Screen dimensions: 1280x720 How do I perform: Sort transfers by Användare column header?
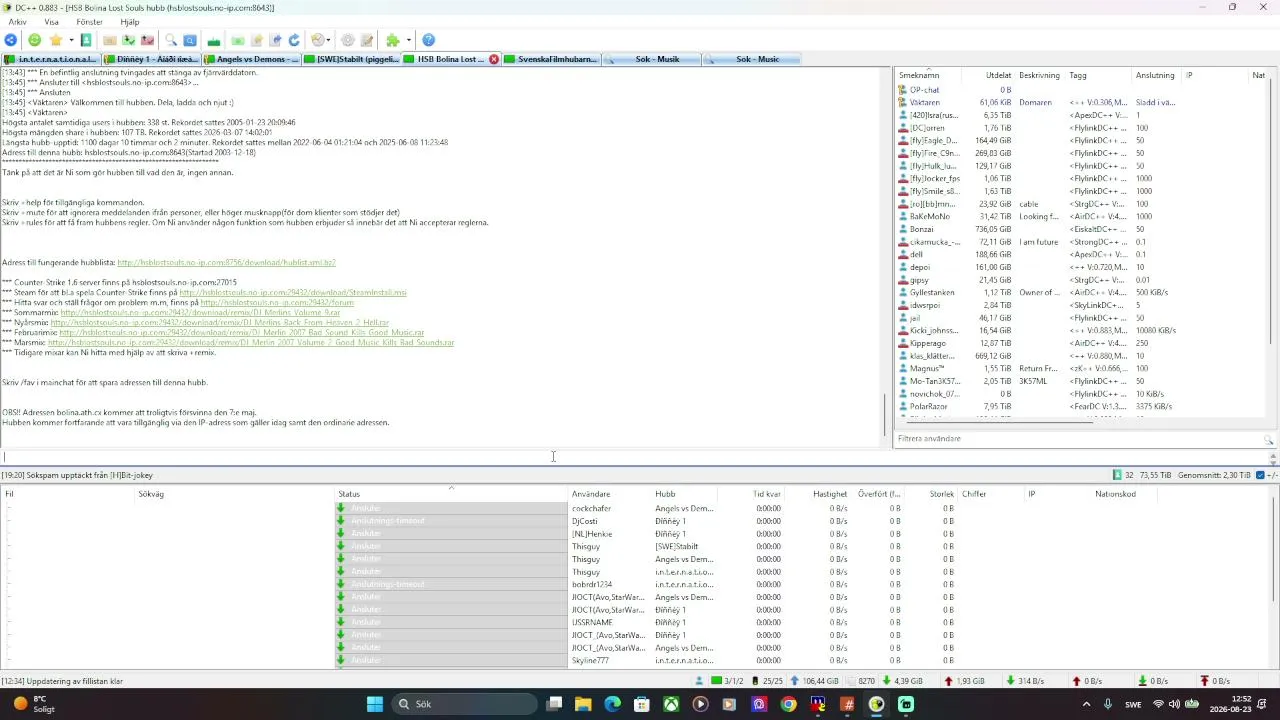(610, 494)
